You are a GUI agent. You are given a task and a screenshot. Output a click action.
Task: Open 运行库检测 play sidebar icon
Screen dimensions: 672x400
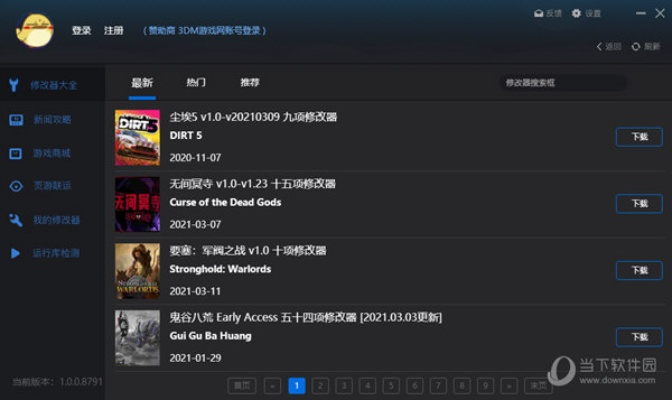(x=15, y=253)
